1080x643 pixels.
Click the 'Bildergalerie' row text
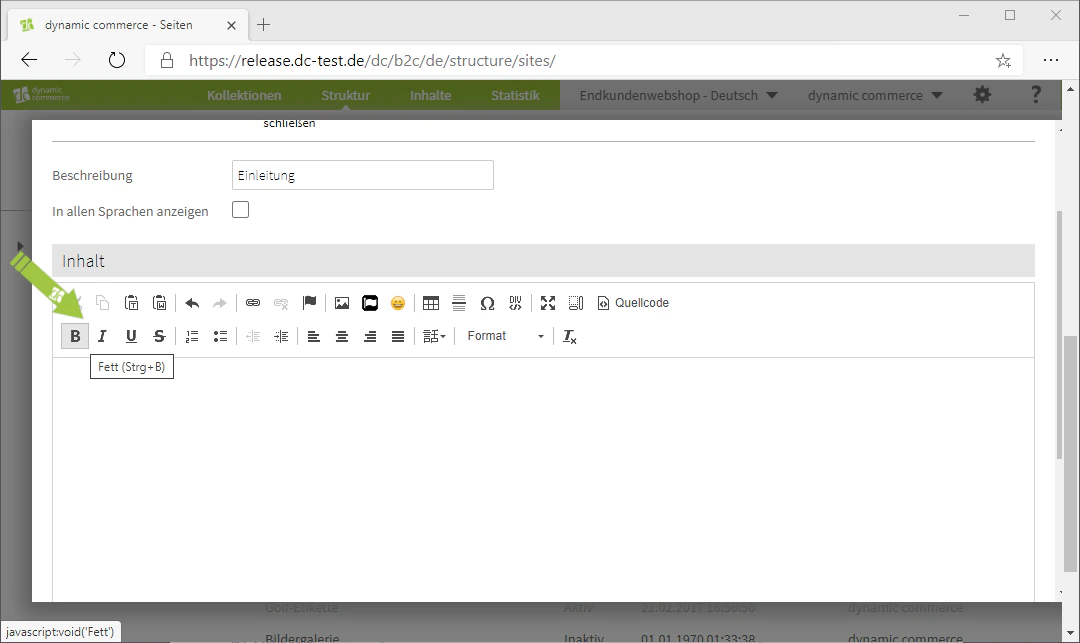[x=302, y=638]
